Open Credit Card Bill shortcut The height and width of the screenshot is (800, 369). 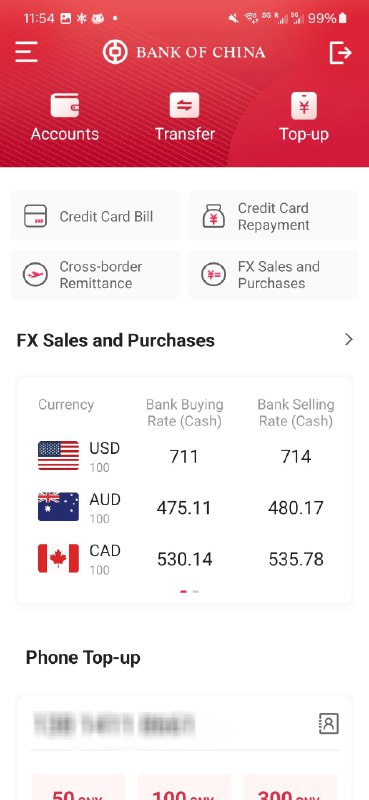click(95, 216)
